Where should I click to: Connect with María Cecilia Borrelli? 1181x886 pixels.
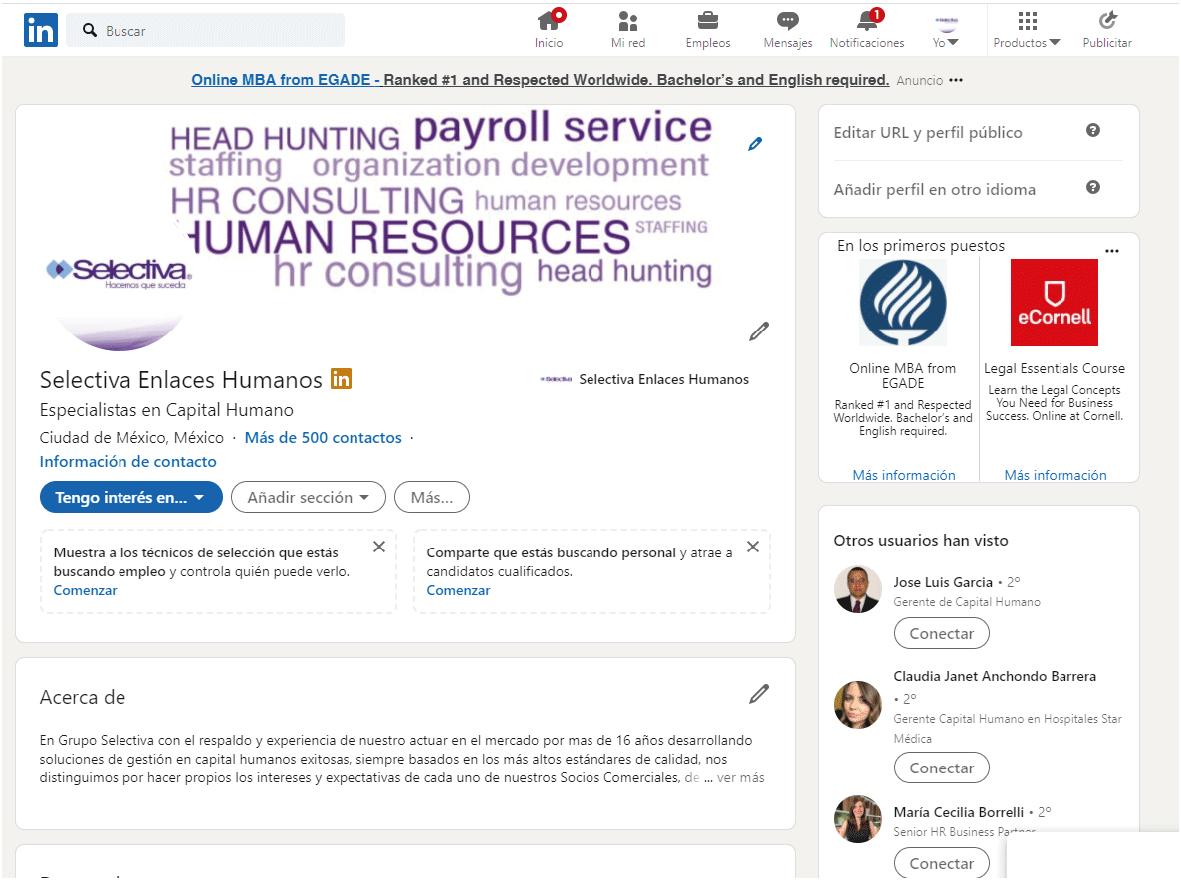941,863
